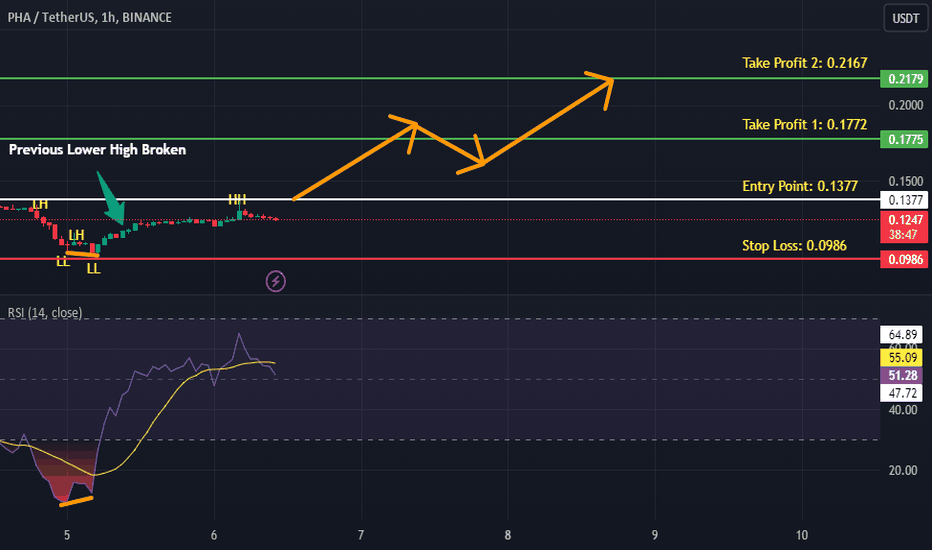The height and width of the screenshot is (550, 932).
Task: Click the Entry Point: 0.1377 text
Action: click(x=799, y=186)
